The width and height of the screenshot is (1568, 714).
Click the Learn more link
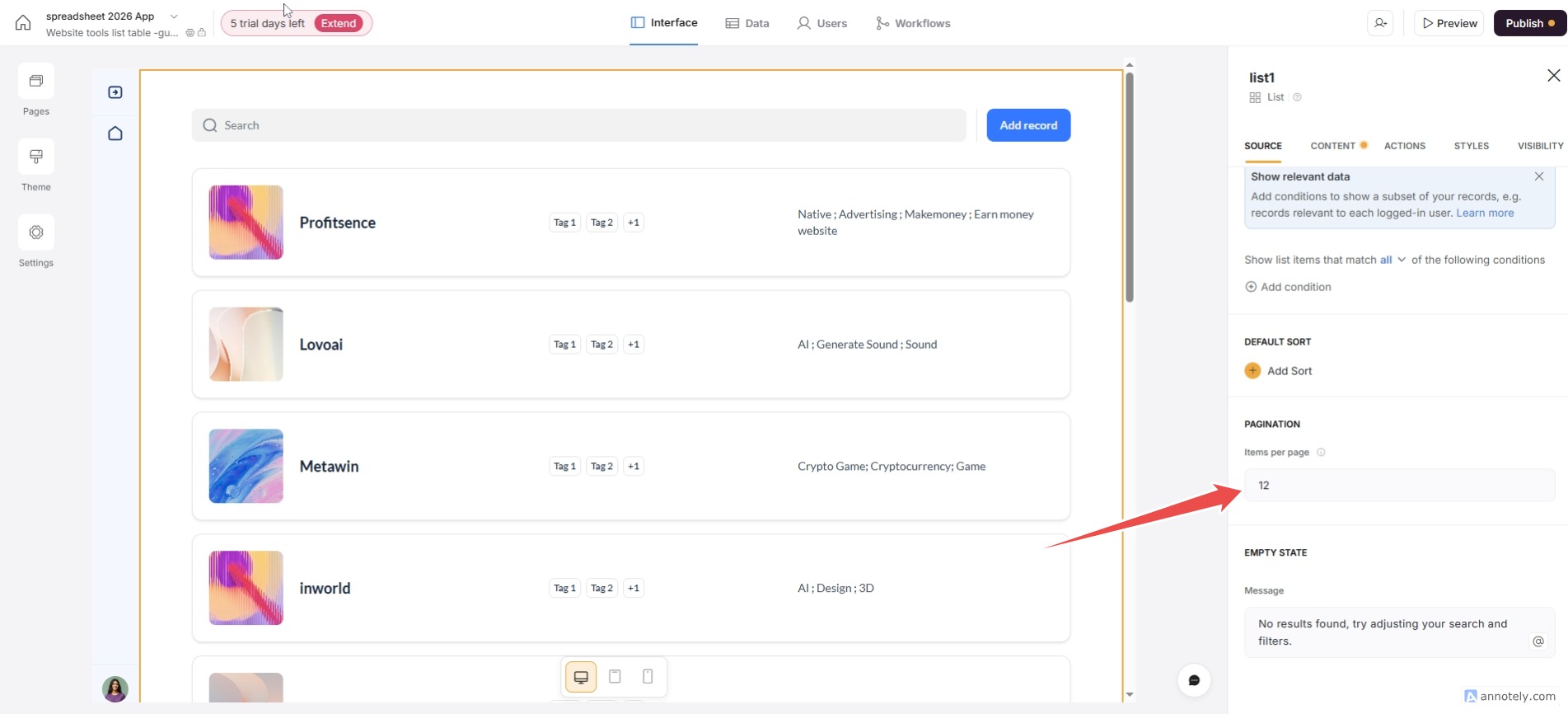click(1485, 213)
